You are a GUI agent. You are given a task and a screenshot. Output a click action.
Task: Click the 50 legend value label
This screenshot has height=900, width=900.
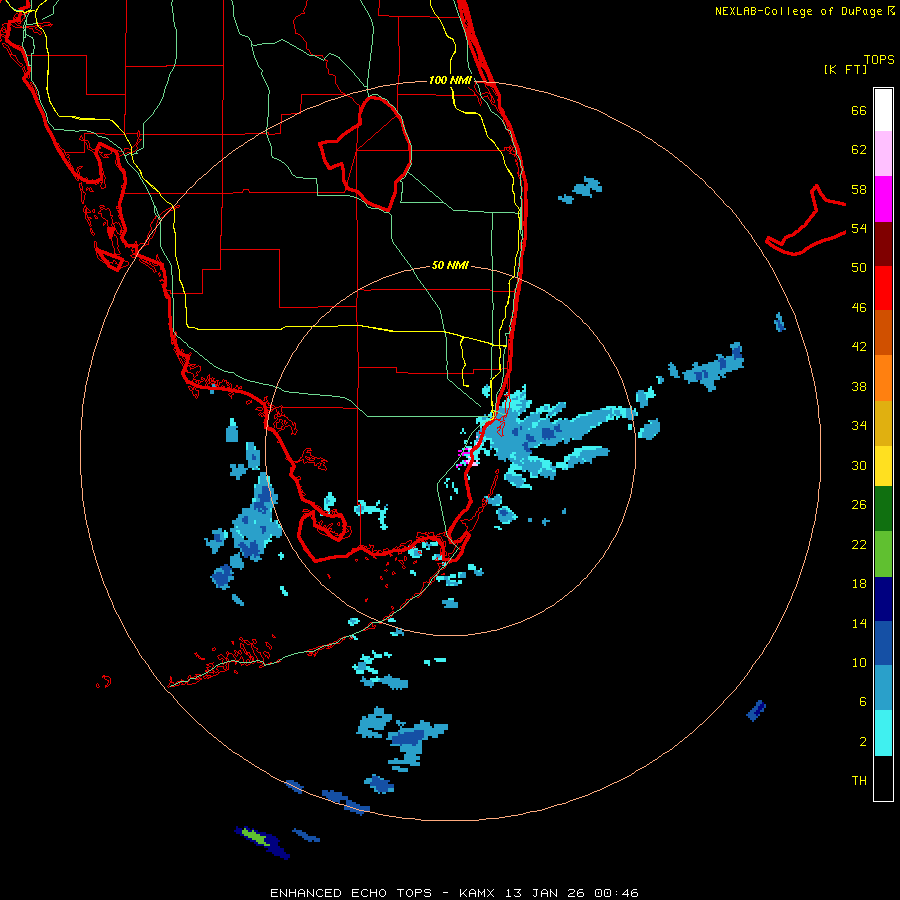859,268
